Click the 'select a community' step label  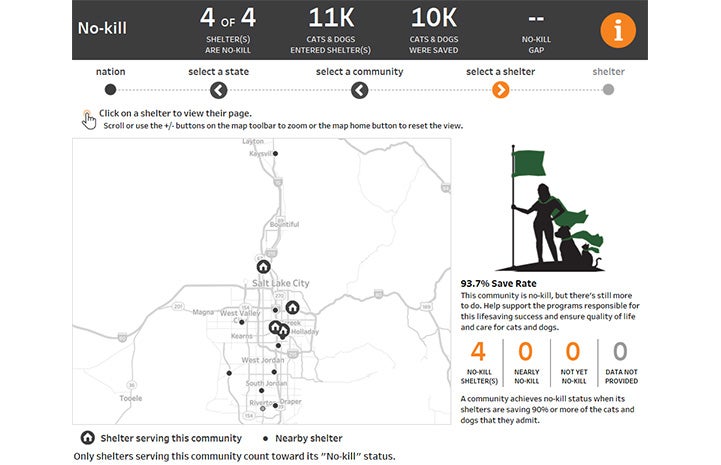tap(359, 72)
